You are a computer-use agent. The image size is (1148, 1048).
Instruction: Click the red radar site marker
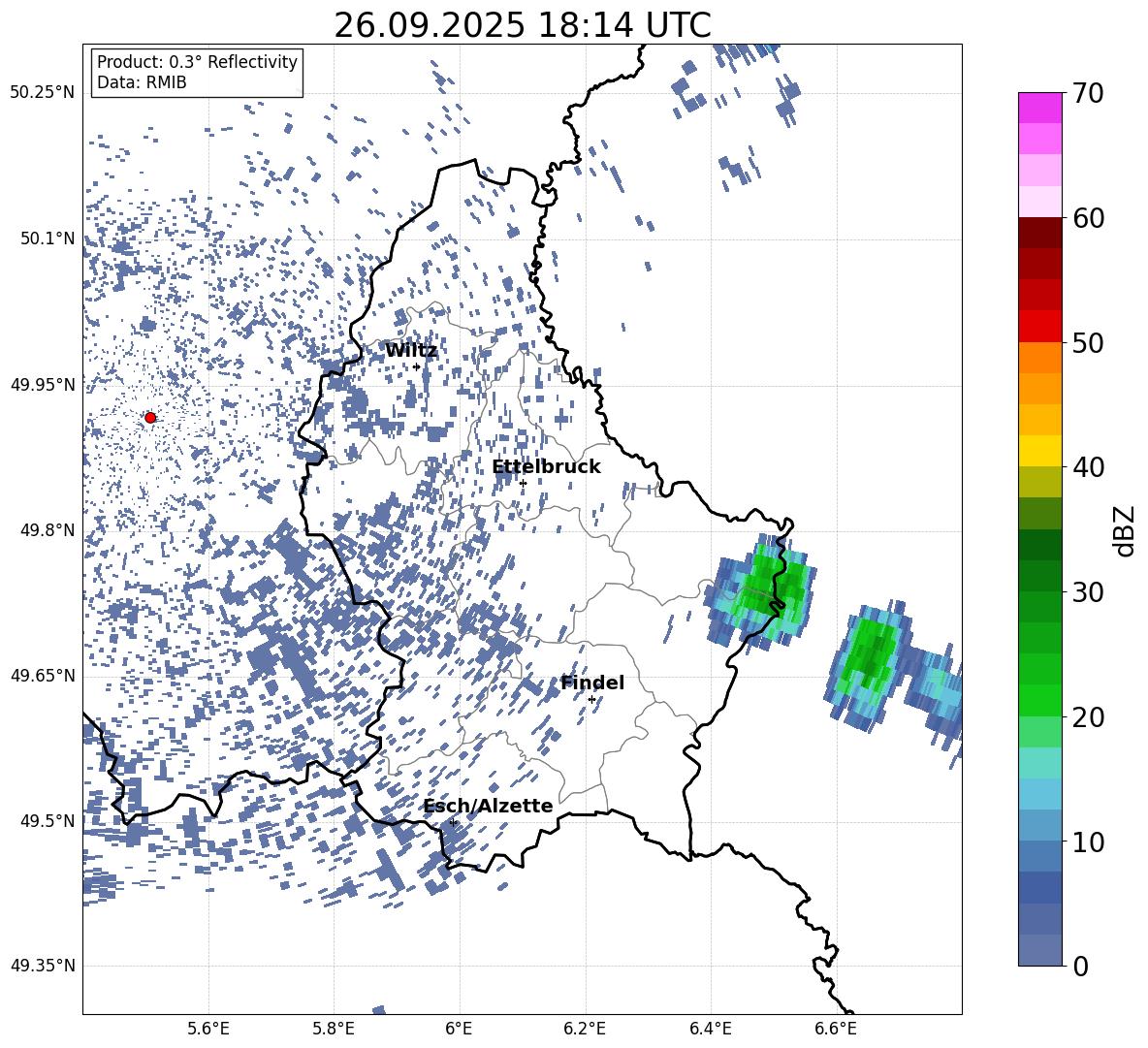150,418
